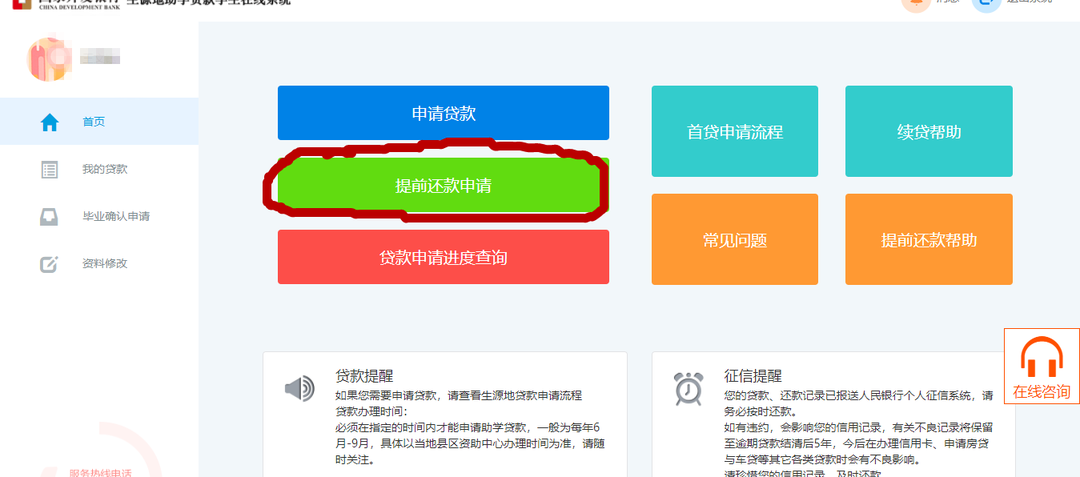Click the edit icon beside 资料修改
Image resolution: width=1080 pixels, height=477 pixels.
(49, 265)
